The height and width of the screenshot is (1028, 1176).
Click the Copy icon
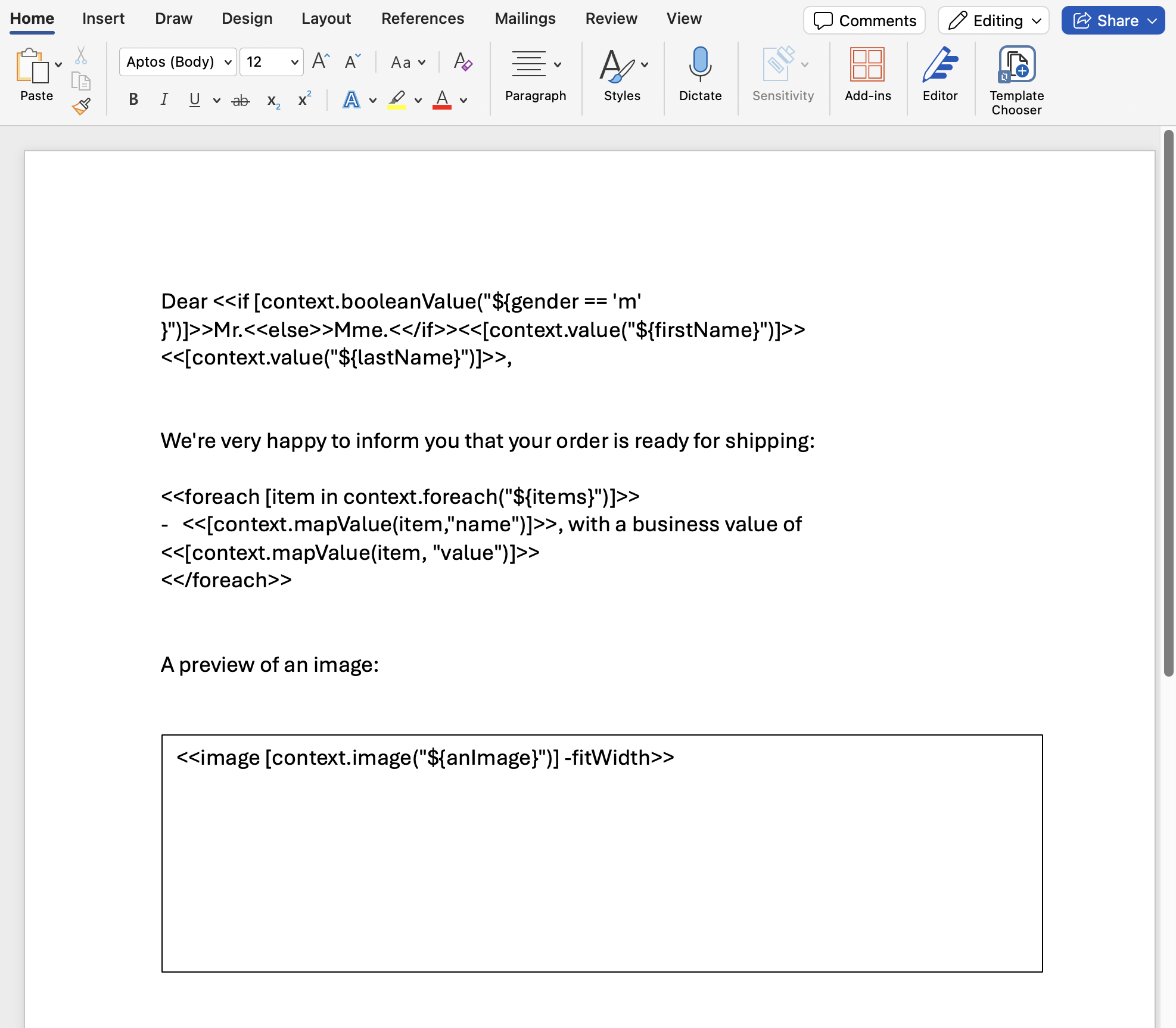[x=81, y=79]
